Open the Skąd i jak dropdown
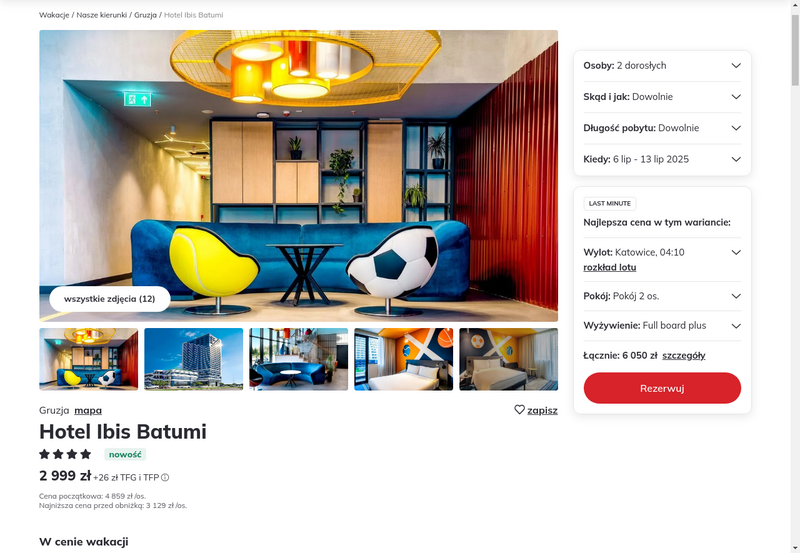This screenshot has width=800, height=553. [662, 97]
